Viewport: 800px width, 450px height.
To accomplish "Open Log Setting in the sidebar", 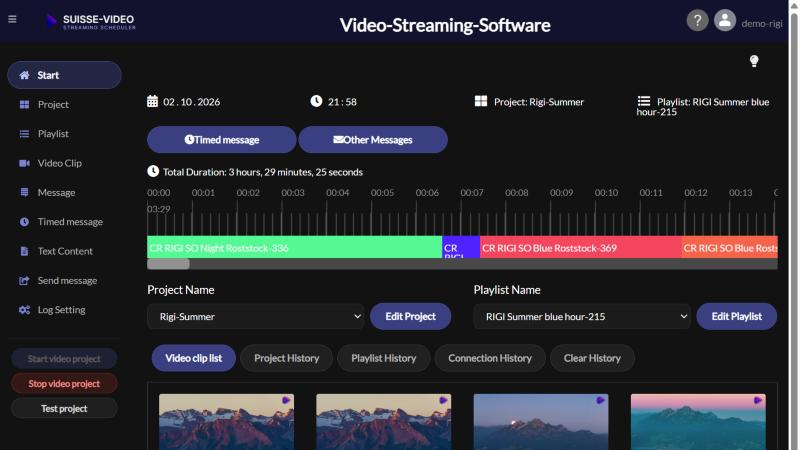I will coord(64,310).
